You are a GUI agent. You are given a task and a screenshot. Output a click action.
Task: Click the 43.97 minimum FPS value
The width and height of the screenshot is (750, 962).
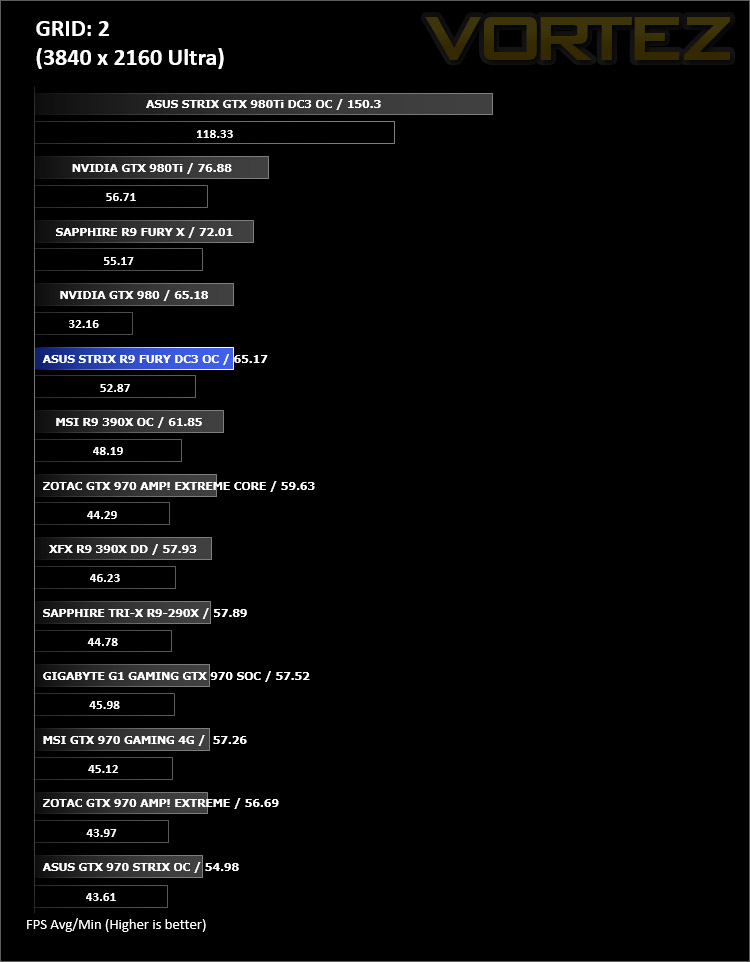tap(101, 833)
